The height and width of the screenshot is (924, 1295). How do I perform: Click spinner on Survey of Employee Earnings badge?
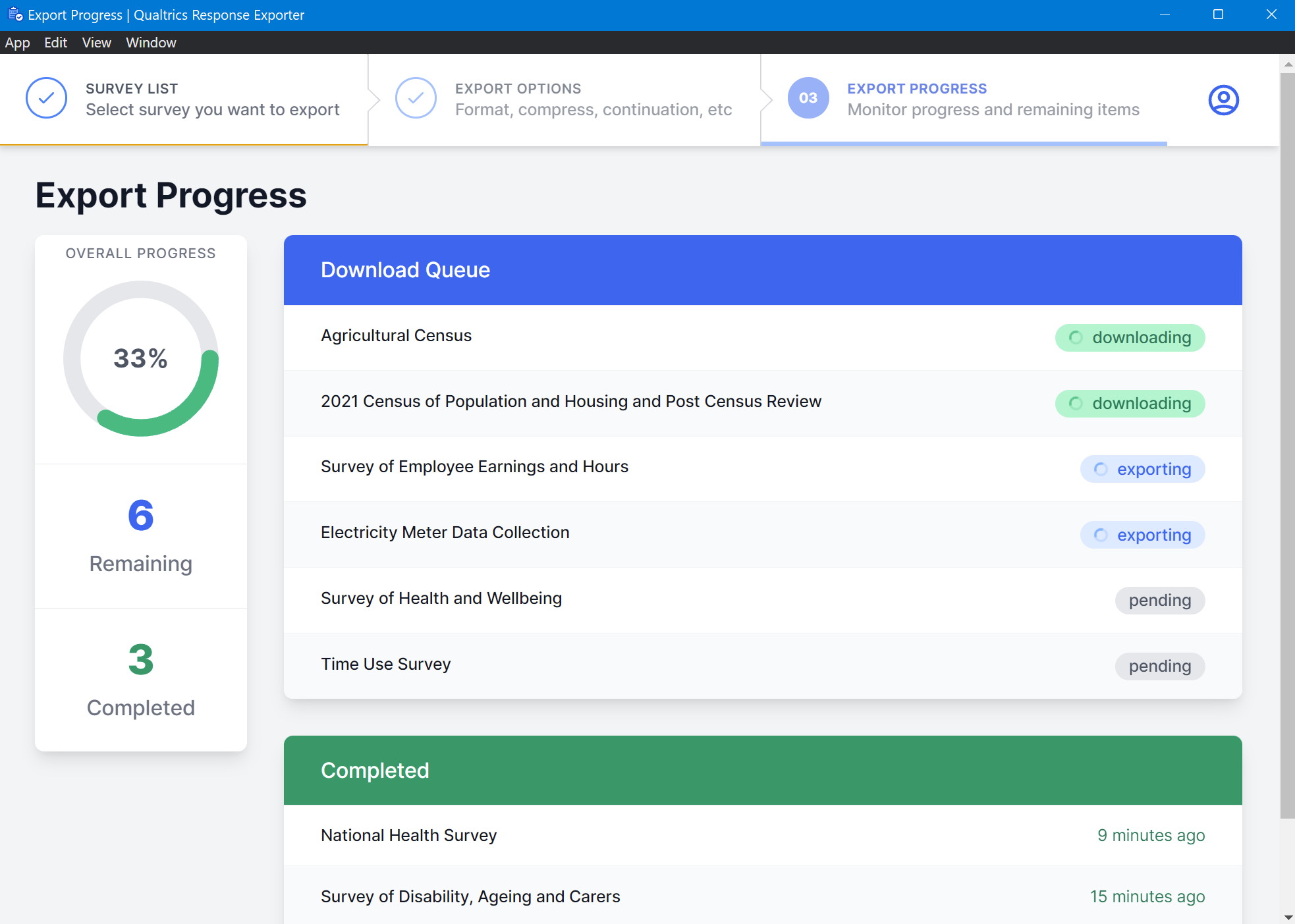[x=1101, y=469]
